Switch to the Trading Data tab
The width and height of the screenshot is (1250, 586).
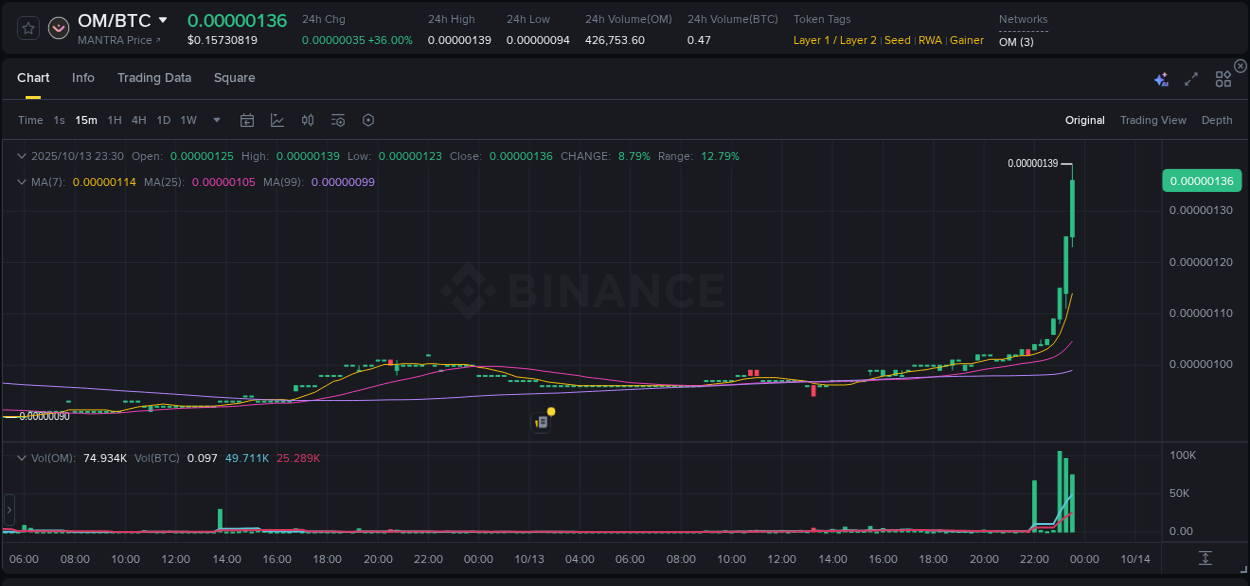pyautogui.click(x=154, y=77)
